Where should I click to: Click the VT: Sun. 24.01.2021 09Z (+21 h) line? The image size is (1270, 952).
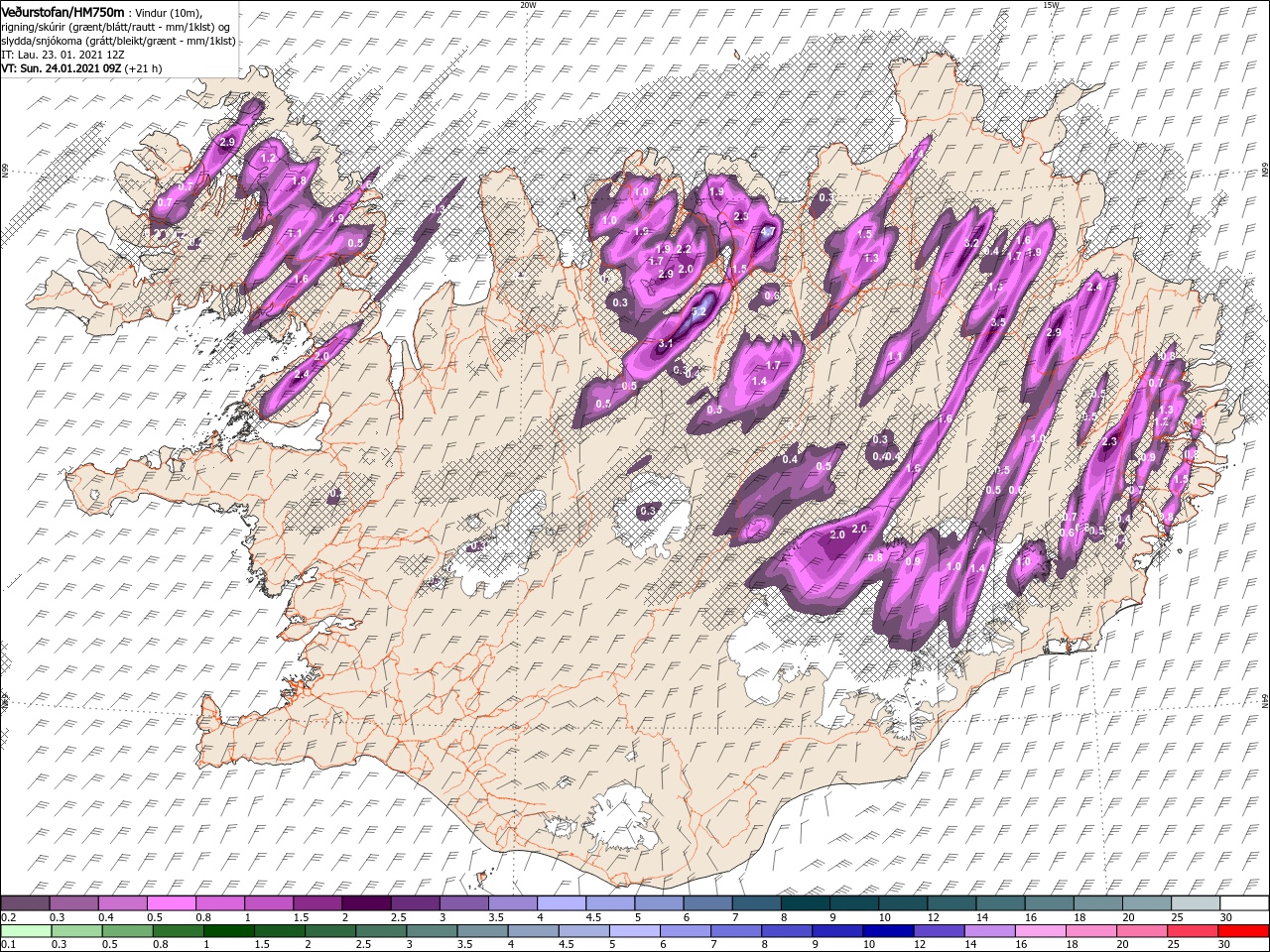(x=81, y=68)
